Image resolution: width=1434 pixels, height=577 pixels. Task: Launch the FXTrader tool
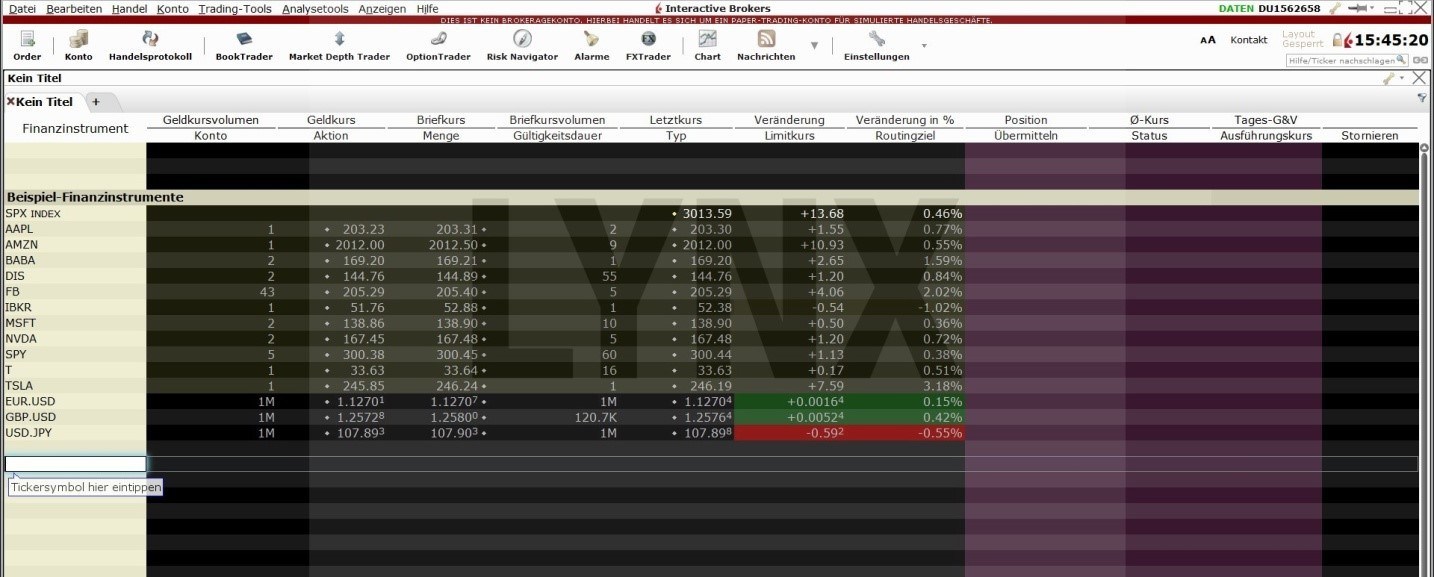coord(648,46)
